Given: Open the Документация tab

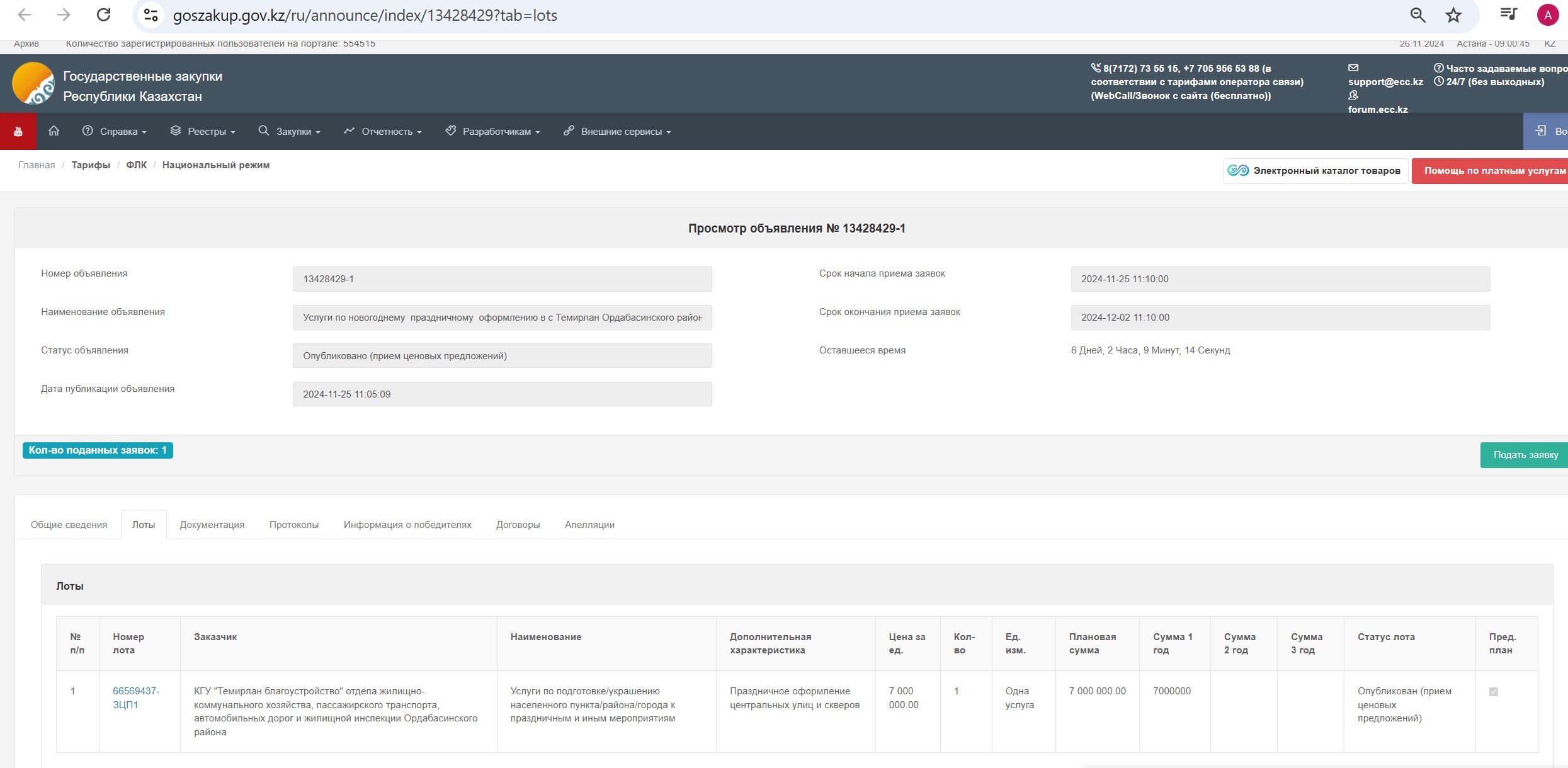Looking at the screenshot, I should [x=212, y=524].
